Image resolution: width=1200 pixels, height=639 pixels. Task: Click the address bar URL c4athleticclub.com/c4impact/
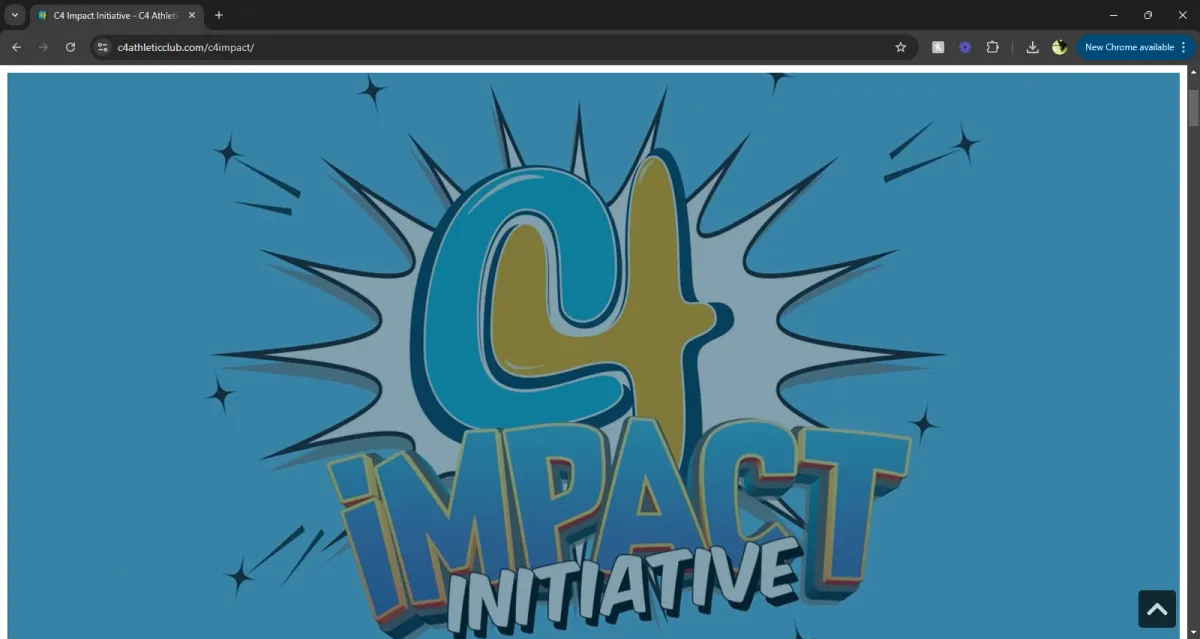point(186,47)
